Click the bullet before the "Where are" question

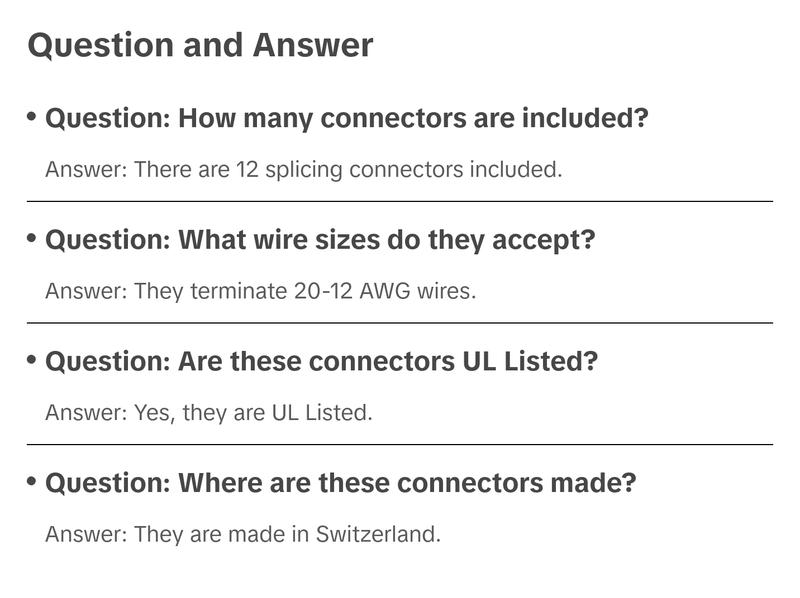point(33,482)
